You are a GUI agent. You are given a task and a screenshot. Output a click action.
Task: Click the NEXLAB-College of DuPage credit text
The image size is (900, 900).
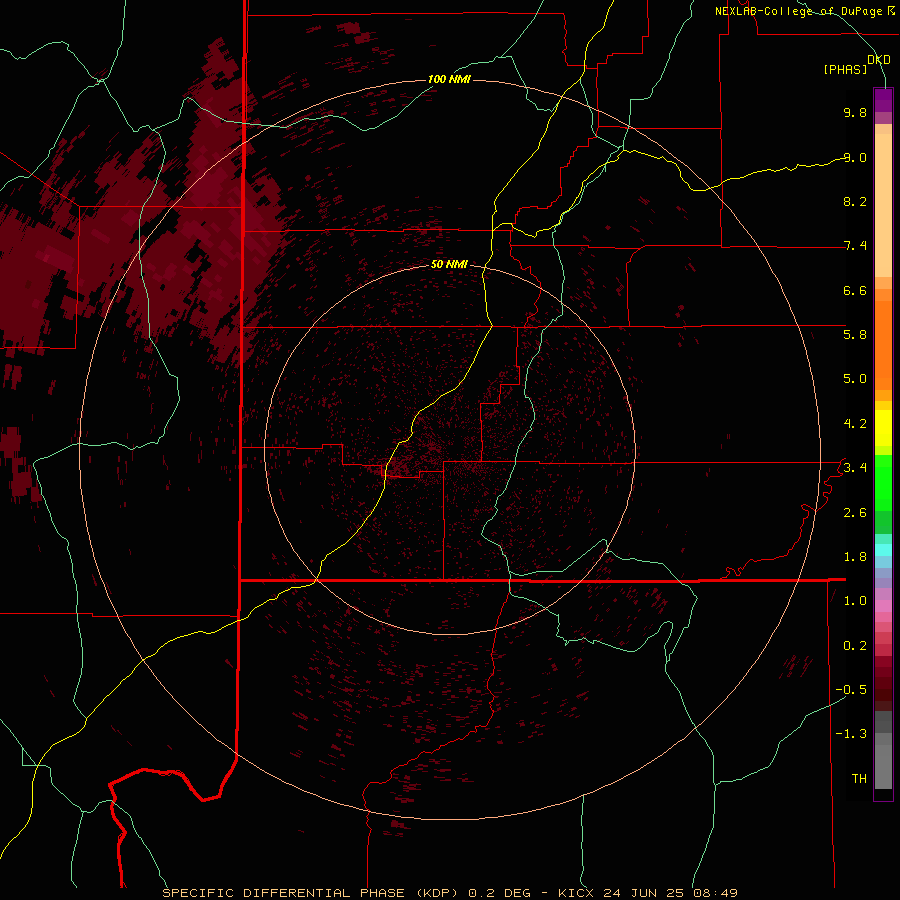[x=799, y=11]
